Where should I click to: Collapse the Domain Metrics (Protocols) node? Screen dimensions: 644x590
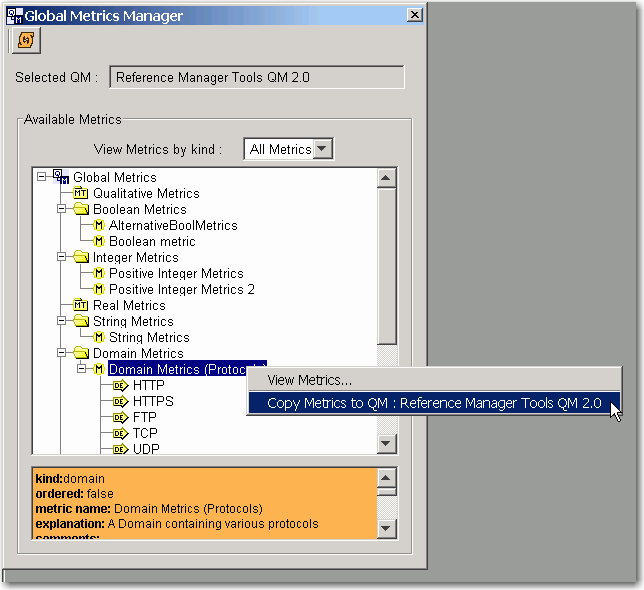coord(81,369)
